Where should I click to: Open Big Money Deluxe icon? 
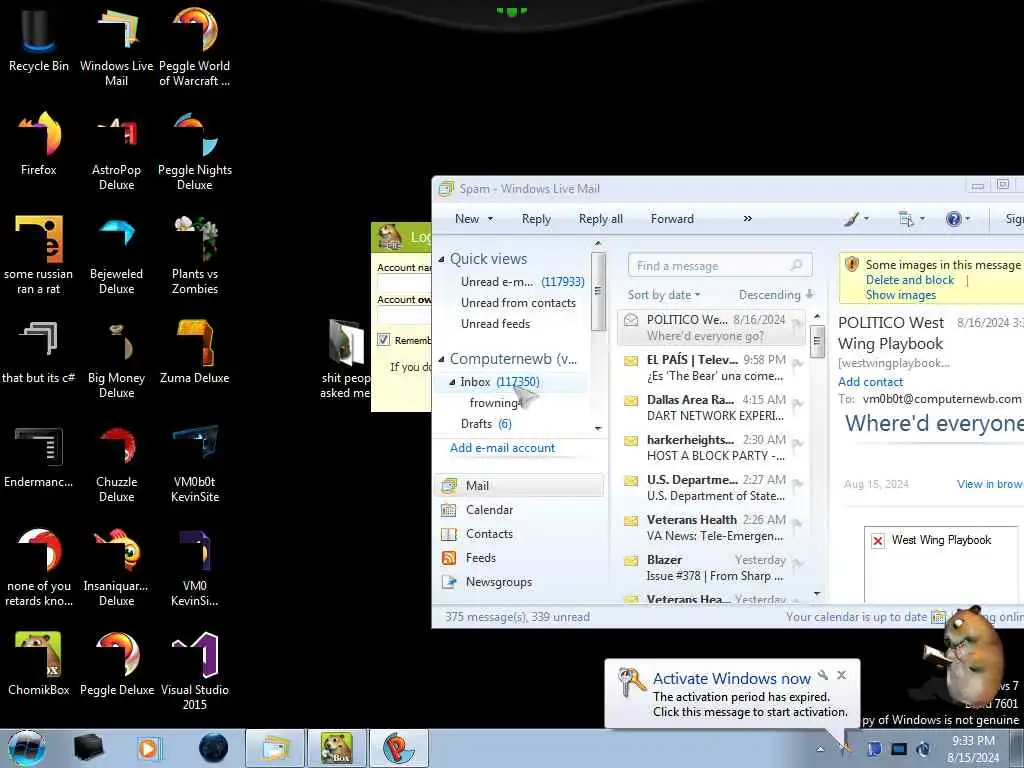pos(116,359)
